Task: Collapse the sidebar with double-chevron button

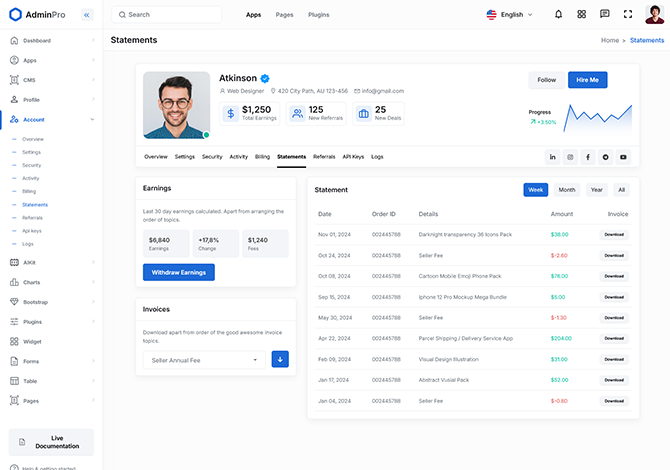Action: coord(86,15)
